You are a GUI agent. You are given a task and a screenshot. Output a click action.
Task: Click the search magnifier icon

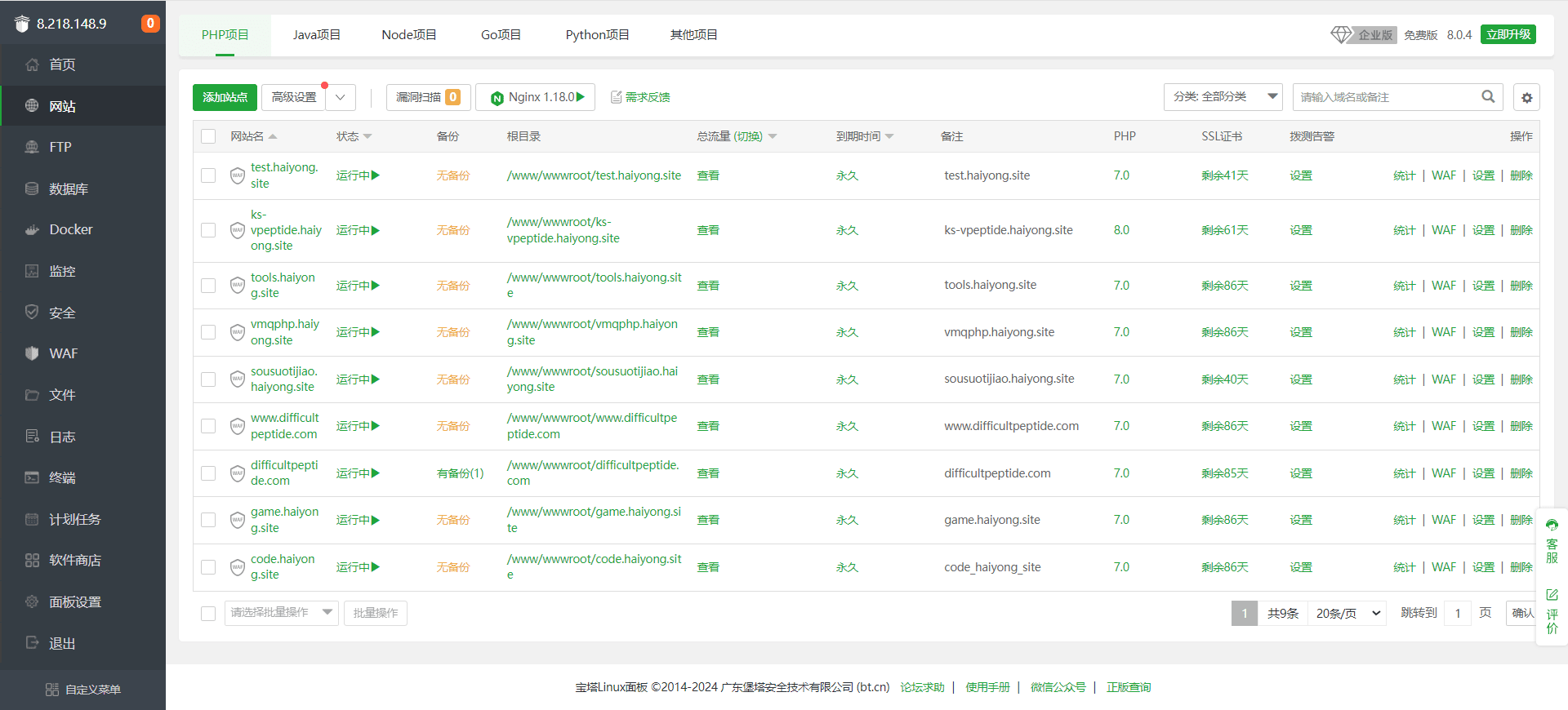pyautogui.click(x=1488, y=96)
